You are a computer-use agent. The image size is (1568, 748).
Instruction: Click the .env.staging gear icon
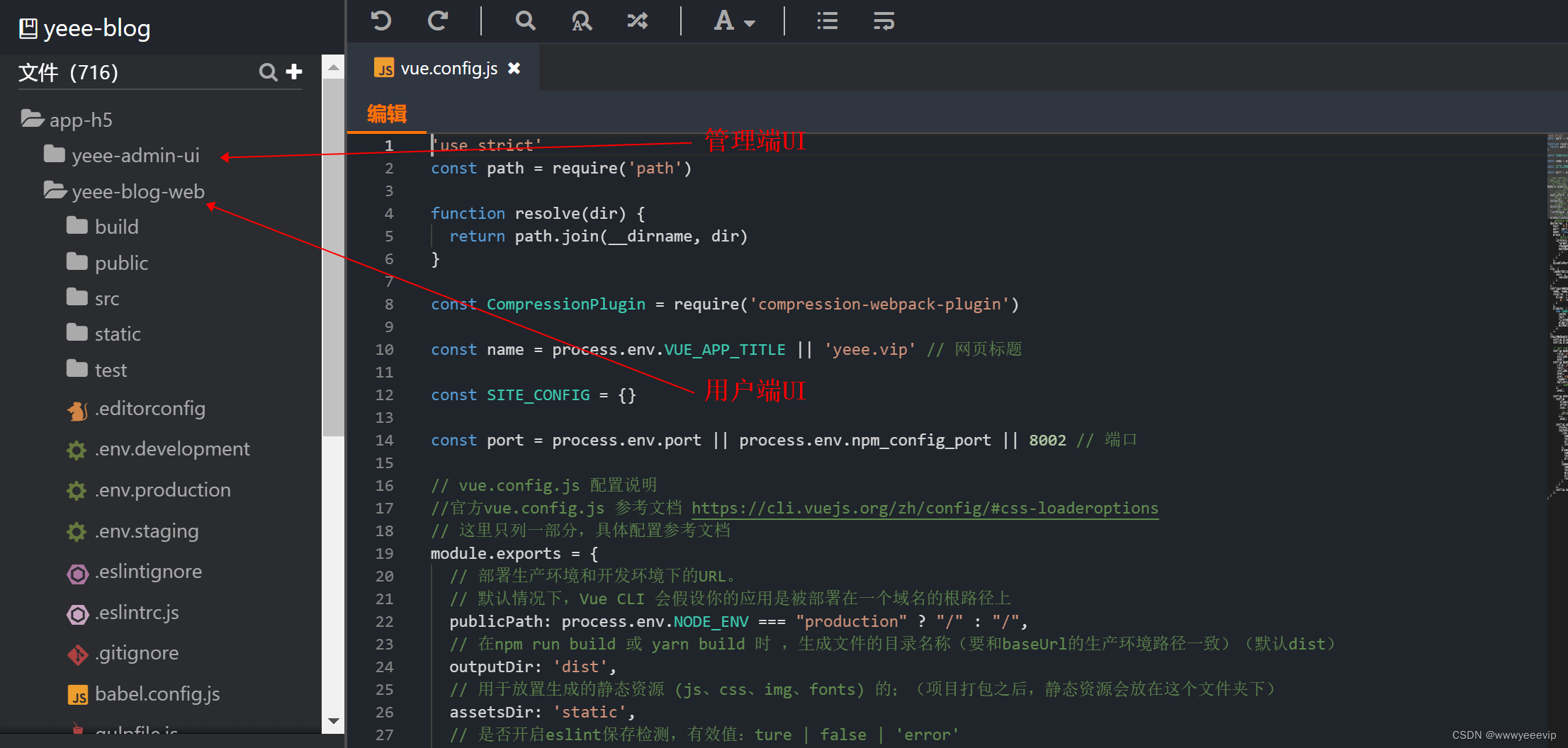[x=77, y=532]
